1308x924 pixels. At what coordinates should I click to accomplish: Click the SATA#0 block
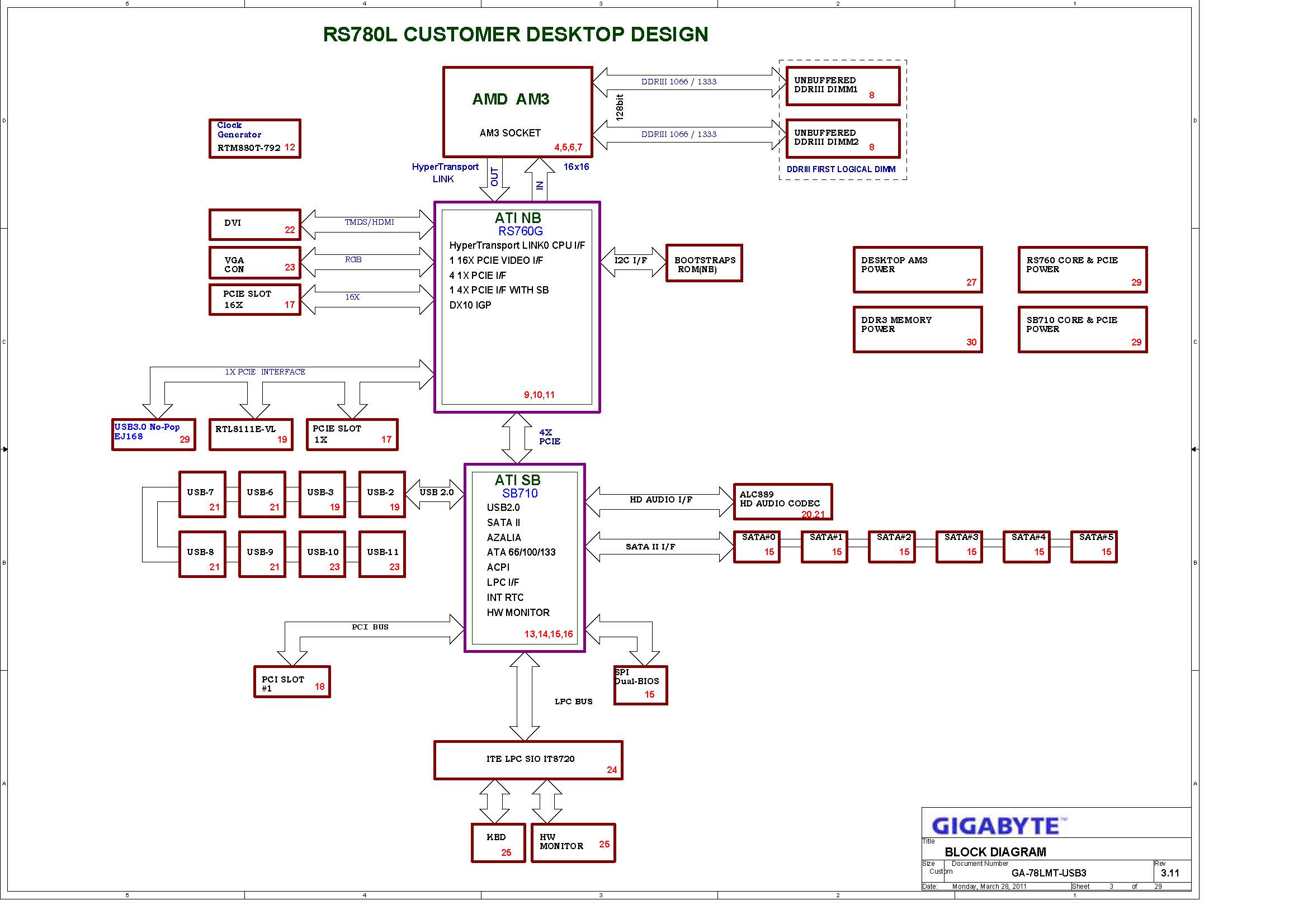(757, 547)
